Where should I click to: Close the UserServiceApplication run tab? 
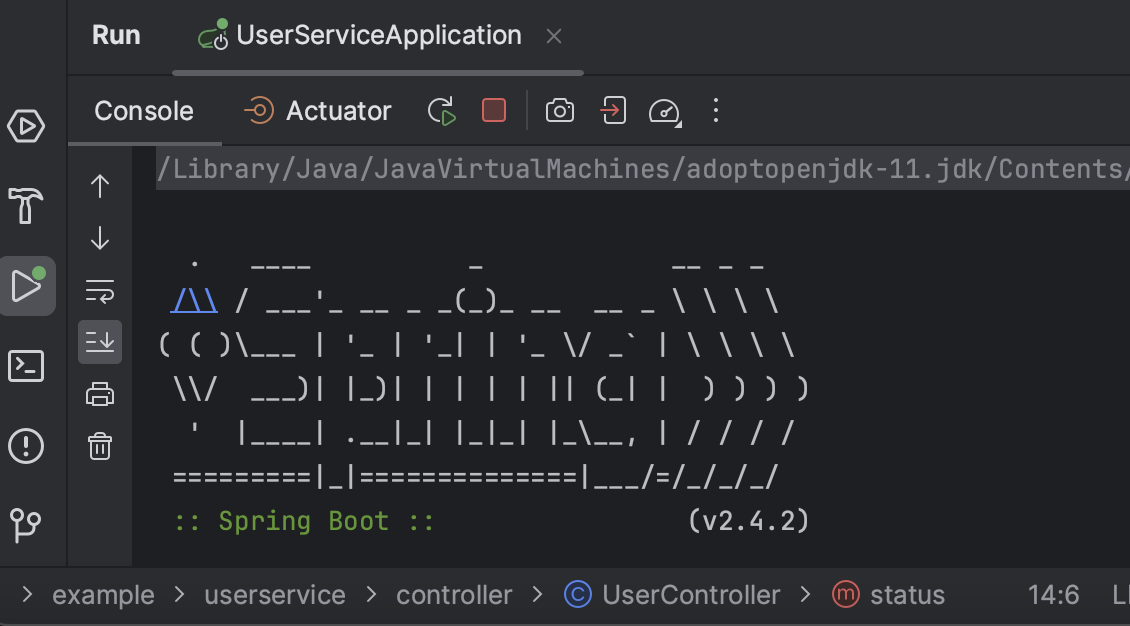(x=553, y=36)
